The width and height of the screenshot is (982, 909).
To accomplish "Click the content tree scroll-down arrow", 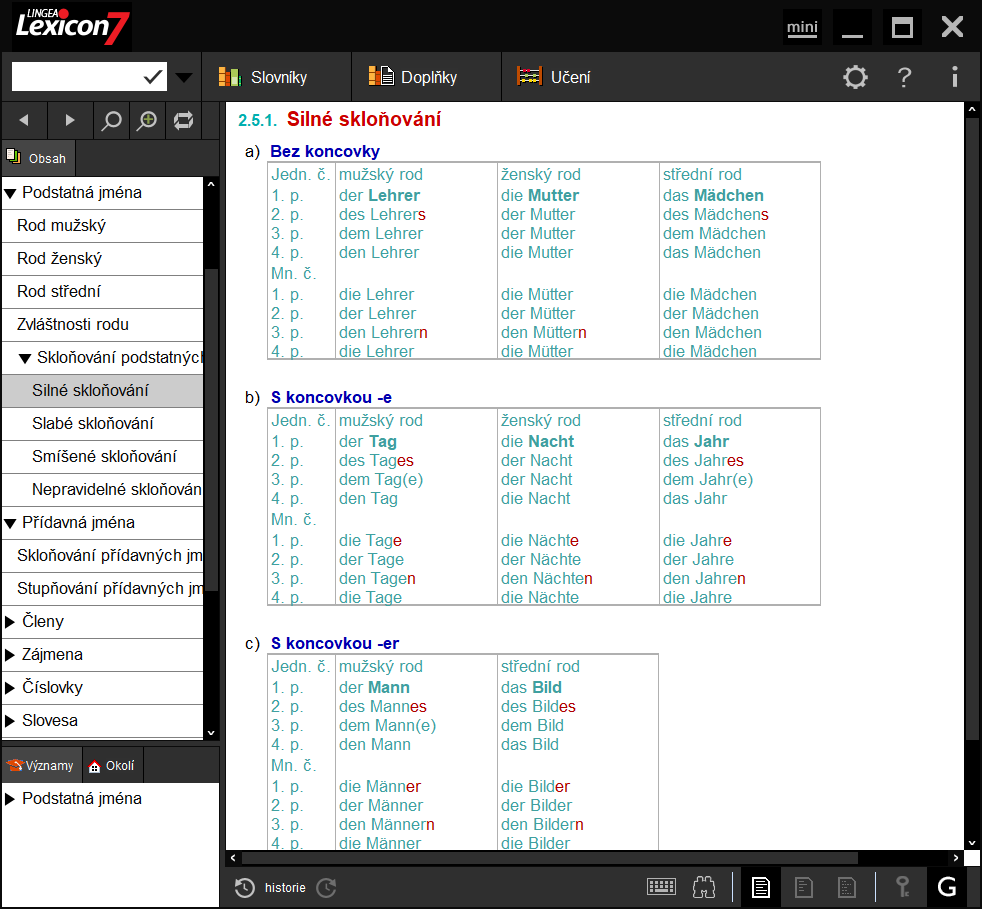I will coord(211,732).
